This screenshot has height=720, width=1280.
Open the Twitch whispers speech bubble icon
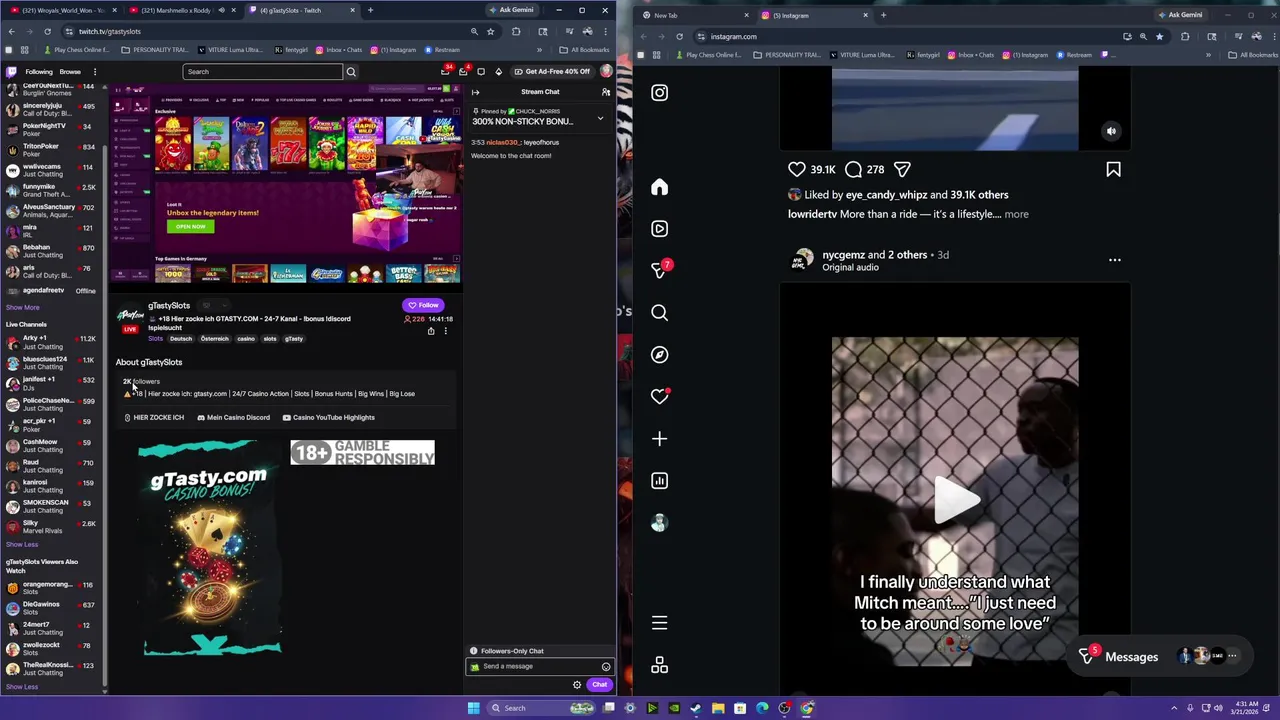(481, 72)
